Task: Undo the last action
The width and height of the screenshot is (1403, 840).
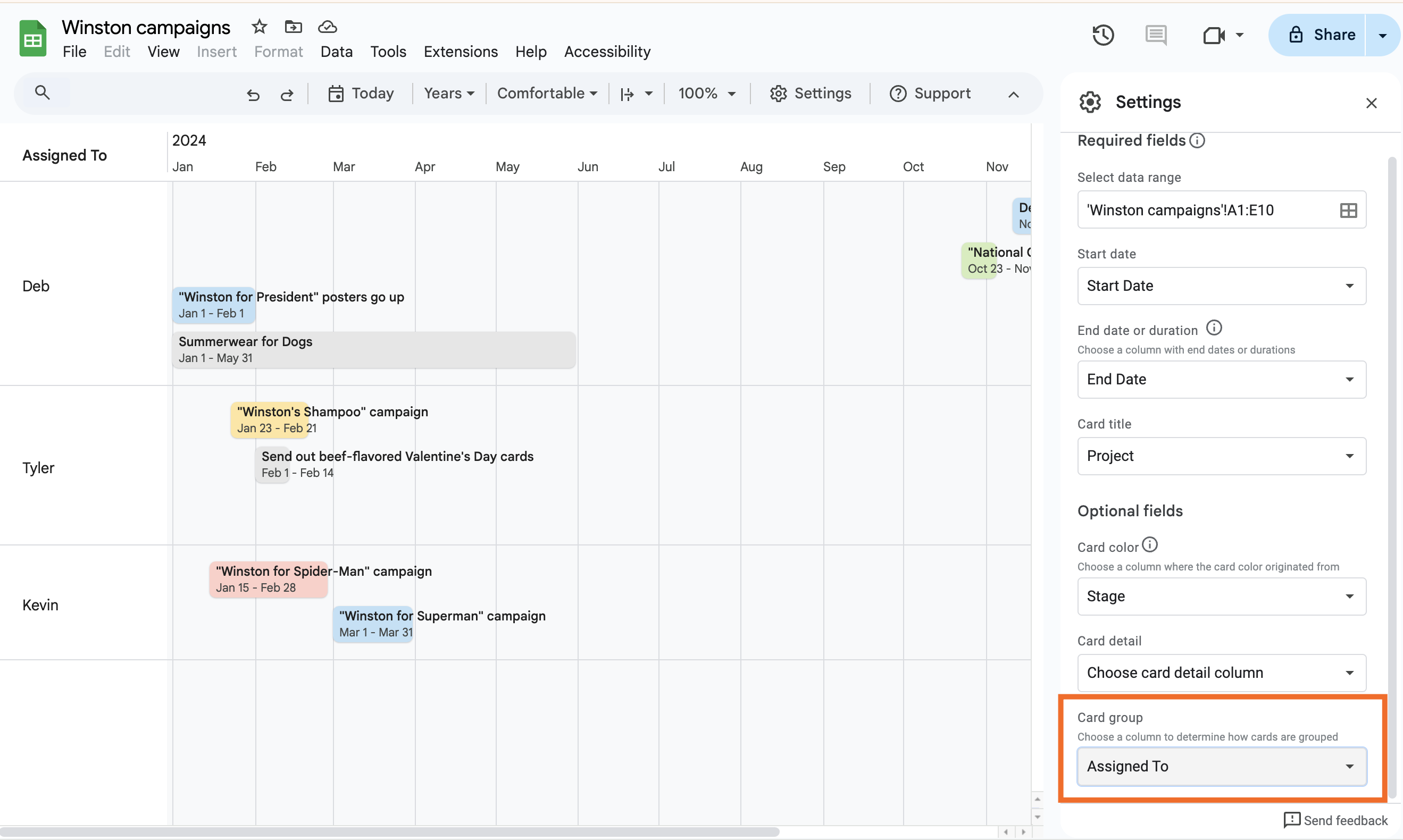Action: (x=253, y=94)
